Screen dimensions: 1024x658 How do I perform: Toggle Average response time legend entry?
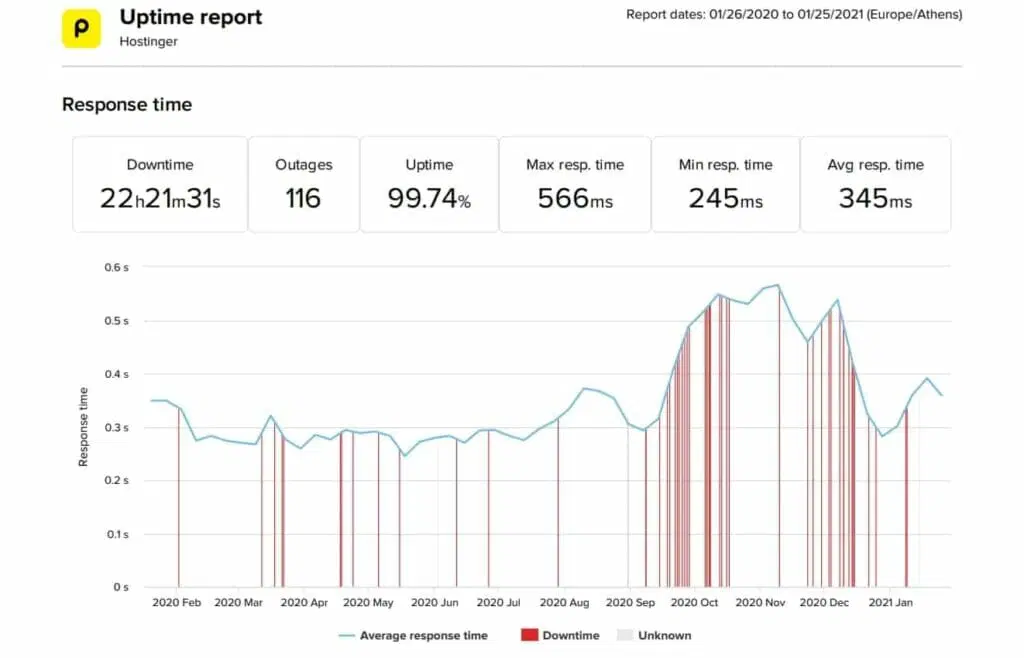[413, 635]
